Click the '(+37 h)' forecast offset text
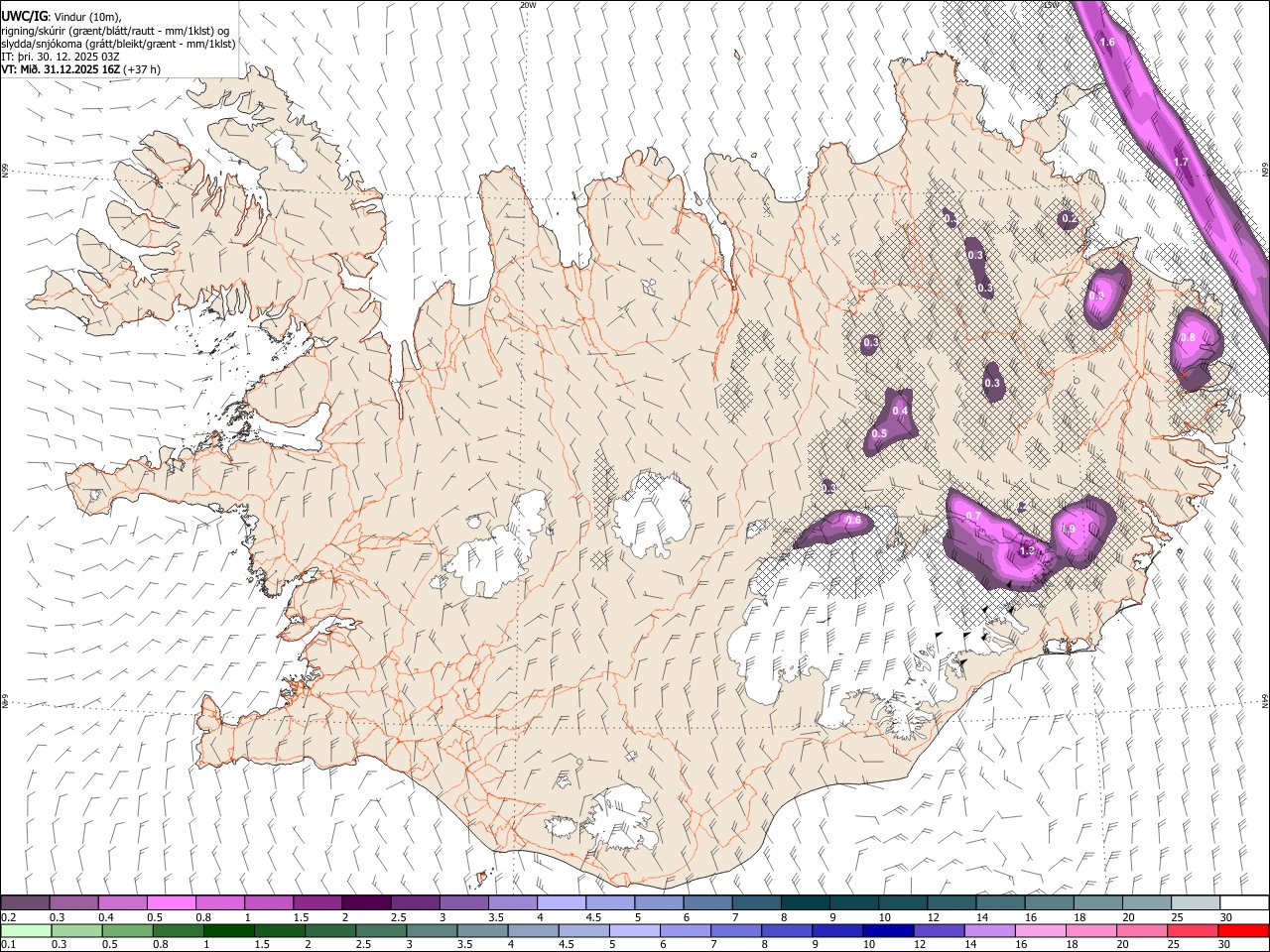 click(142, 69)
